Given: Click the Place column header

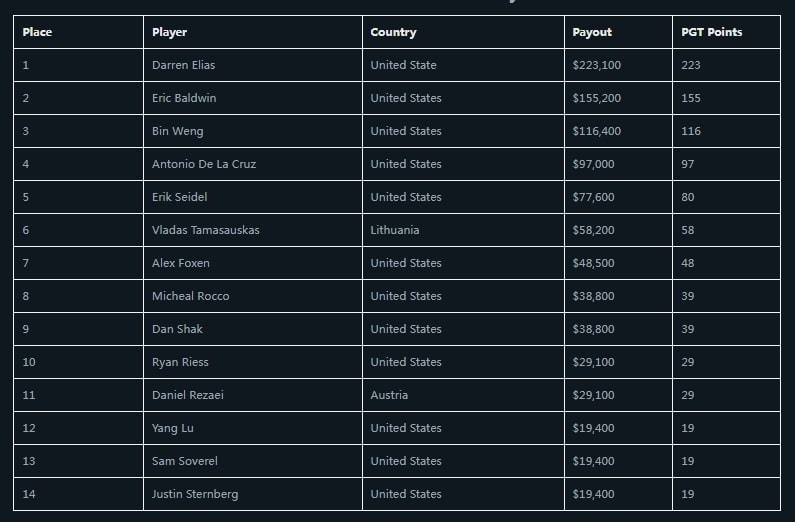Looking at the screenshot, I should 37,32.
